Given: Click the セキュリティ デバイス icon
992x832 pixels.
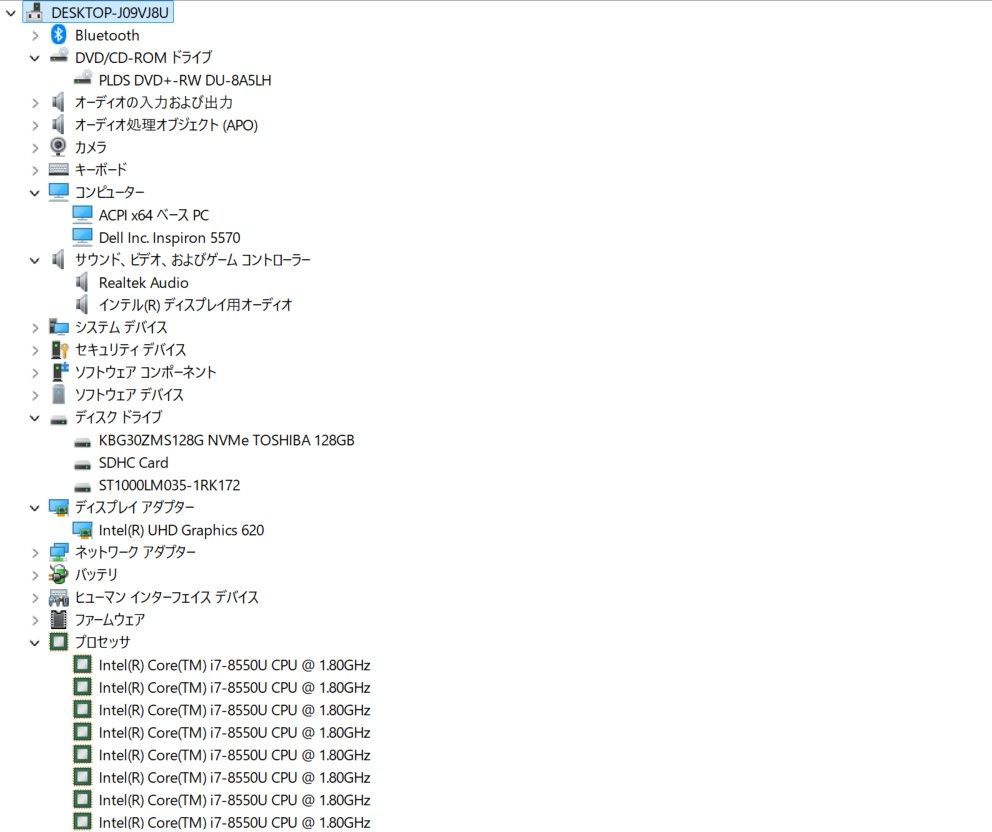Looking at the screenshot, I should point(58,350).
